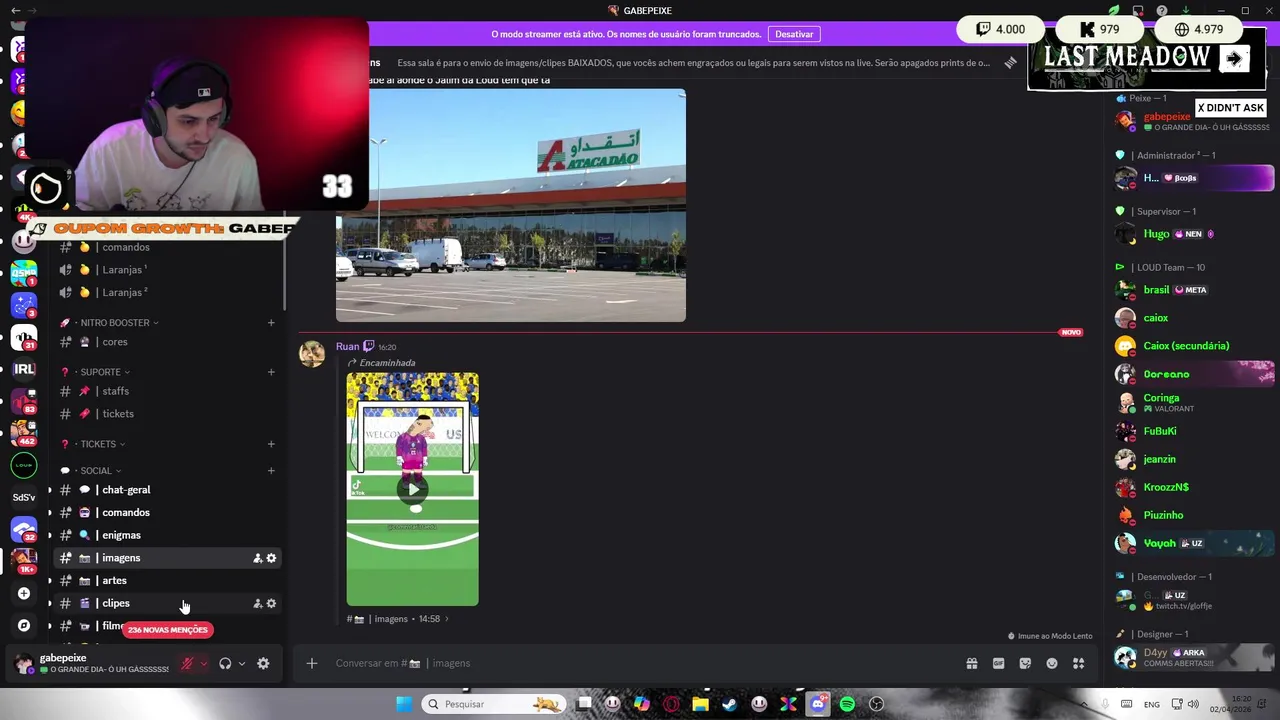Create channel in NITRO BOOSTER category
The image size is (1280, 720).
pyautogui.click(x=271, y=323)
